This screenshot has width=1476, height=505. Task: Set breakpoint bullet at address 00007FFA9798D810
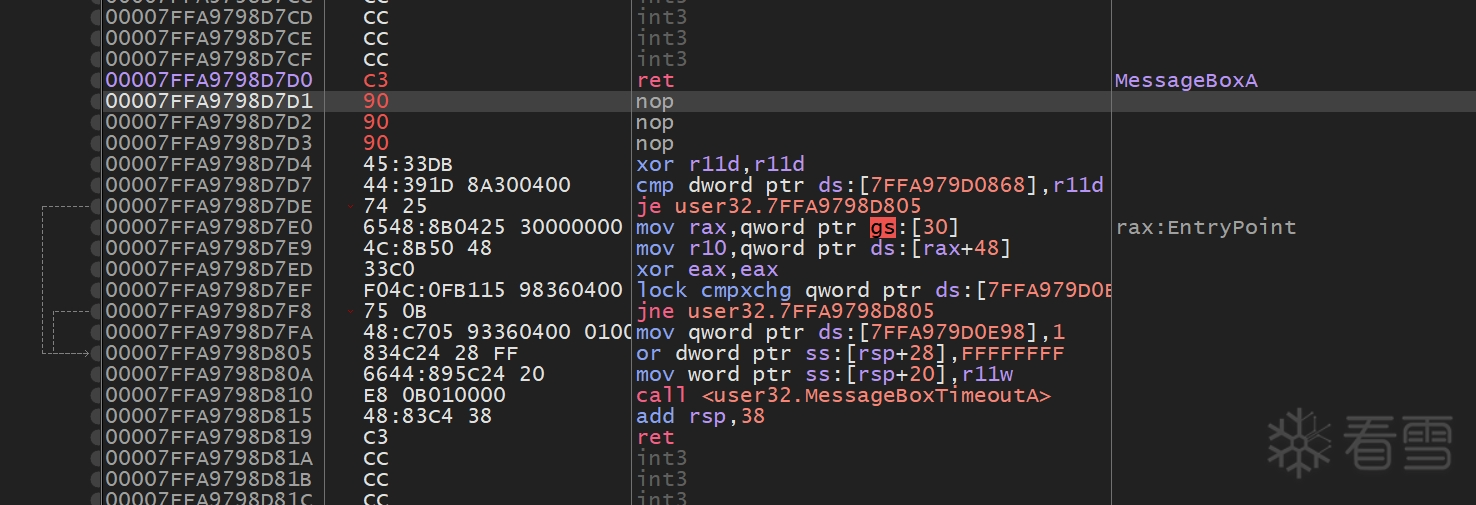pos(96,395)
